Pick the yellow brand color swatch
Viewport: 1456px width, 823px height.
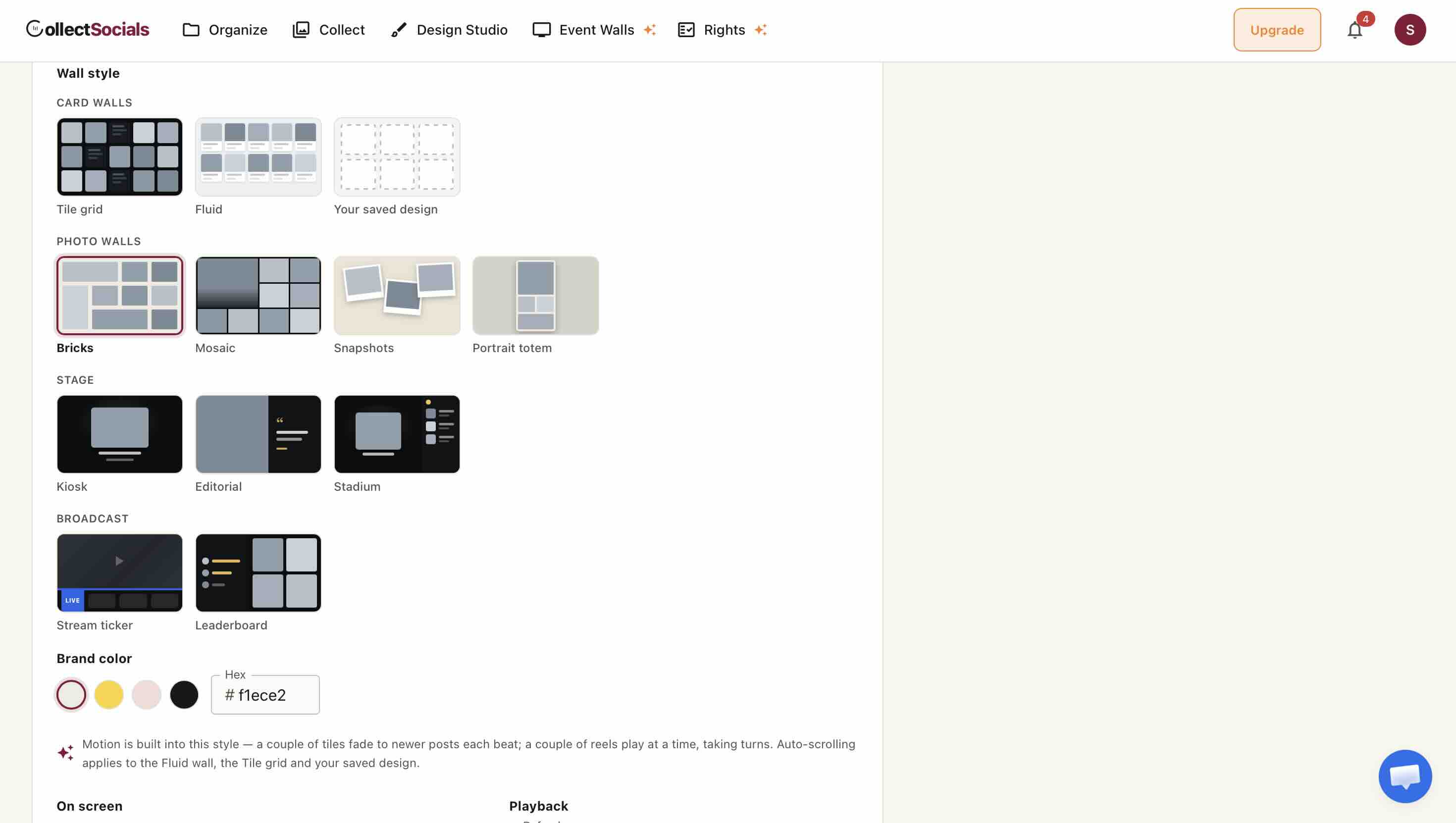click(x=108, y=695)
